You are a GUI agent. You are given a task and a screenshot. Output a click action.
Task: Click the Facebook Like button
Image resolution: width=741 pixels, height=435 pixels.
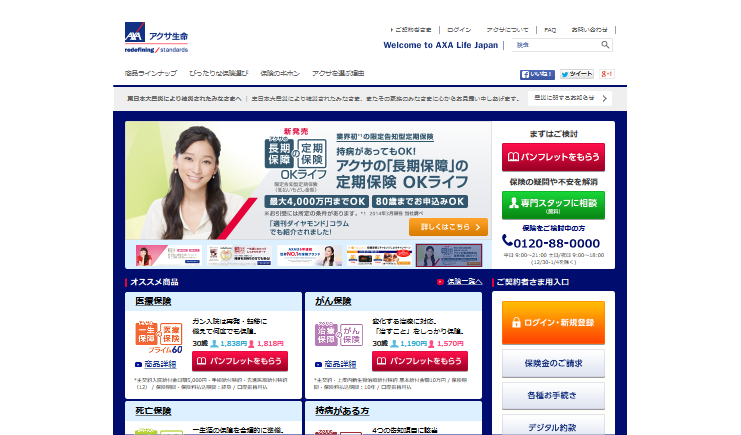pos(537,74)
